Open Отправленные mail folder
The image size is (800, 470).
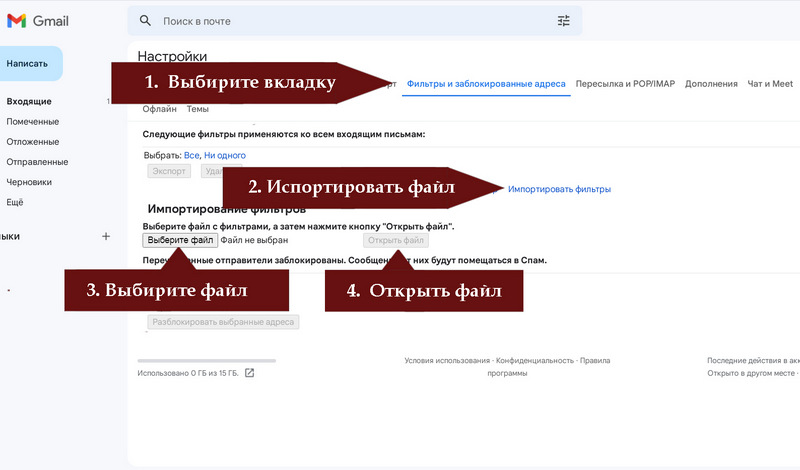click(x=37, y=162)
